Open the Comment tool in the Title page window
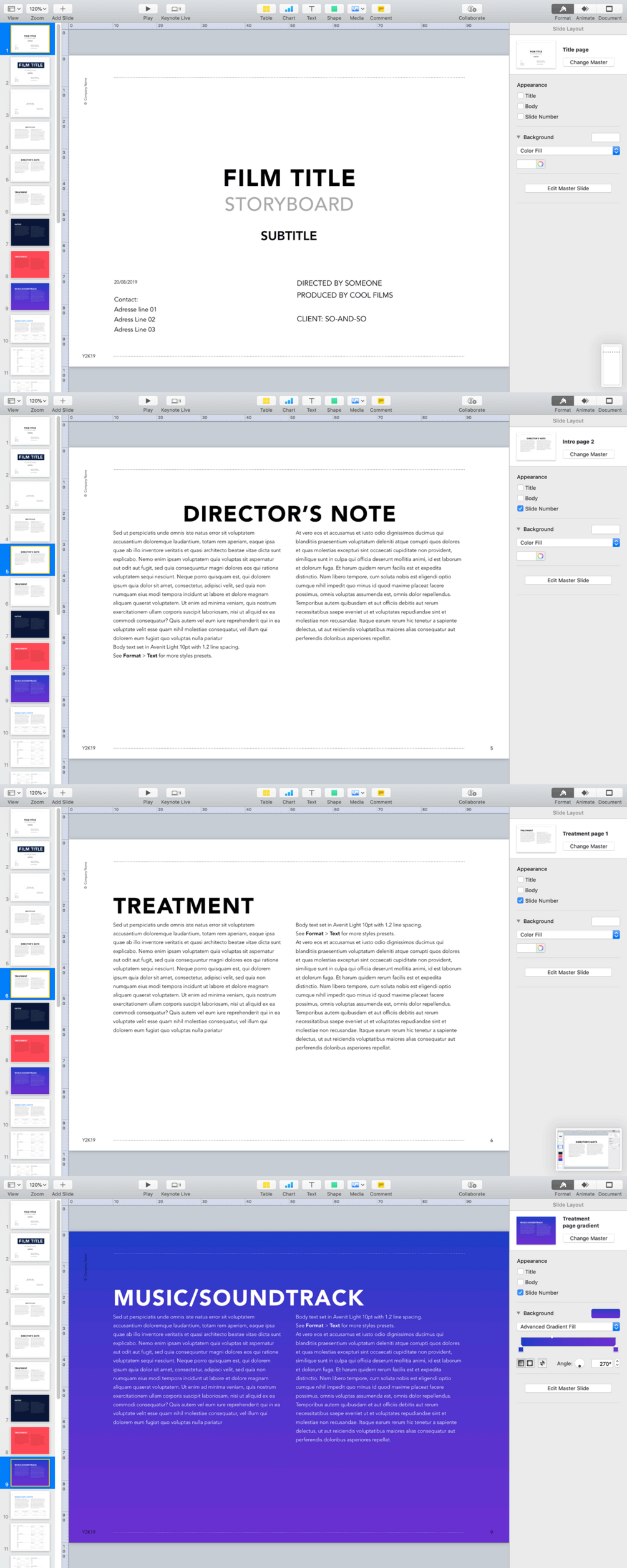Image resolution: width=627 pixels, height=1568 pixels. (381, 9)
